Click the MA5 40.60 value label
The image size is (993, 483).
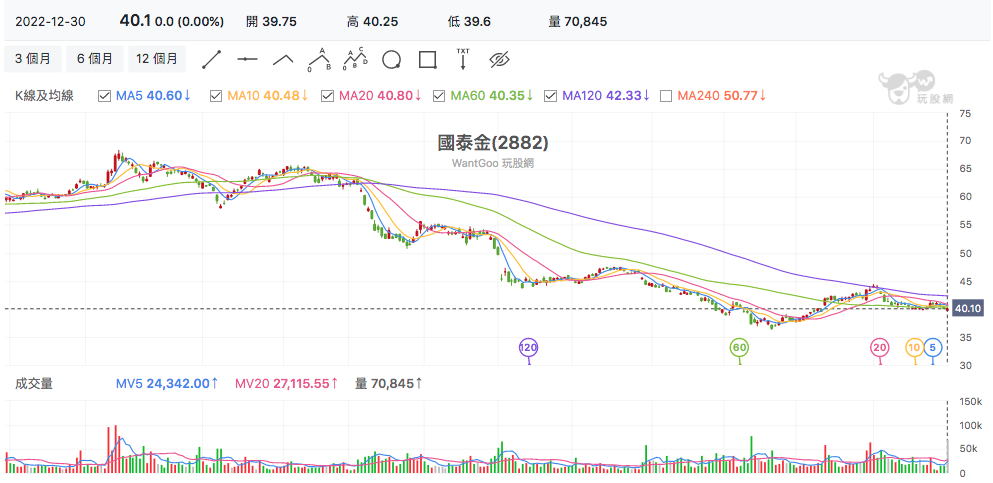click(x=154, y=96)
